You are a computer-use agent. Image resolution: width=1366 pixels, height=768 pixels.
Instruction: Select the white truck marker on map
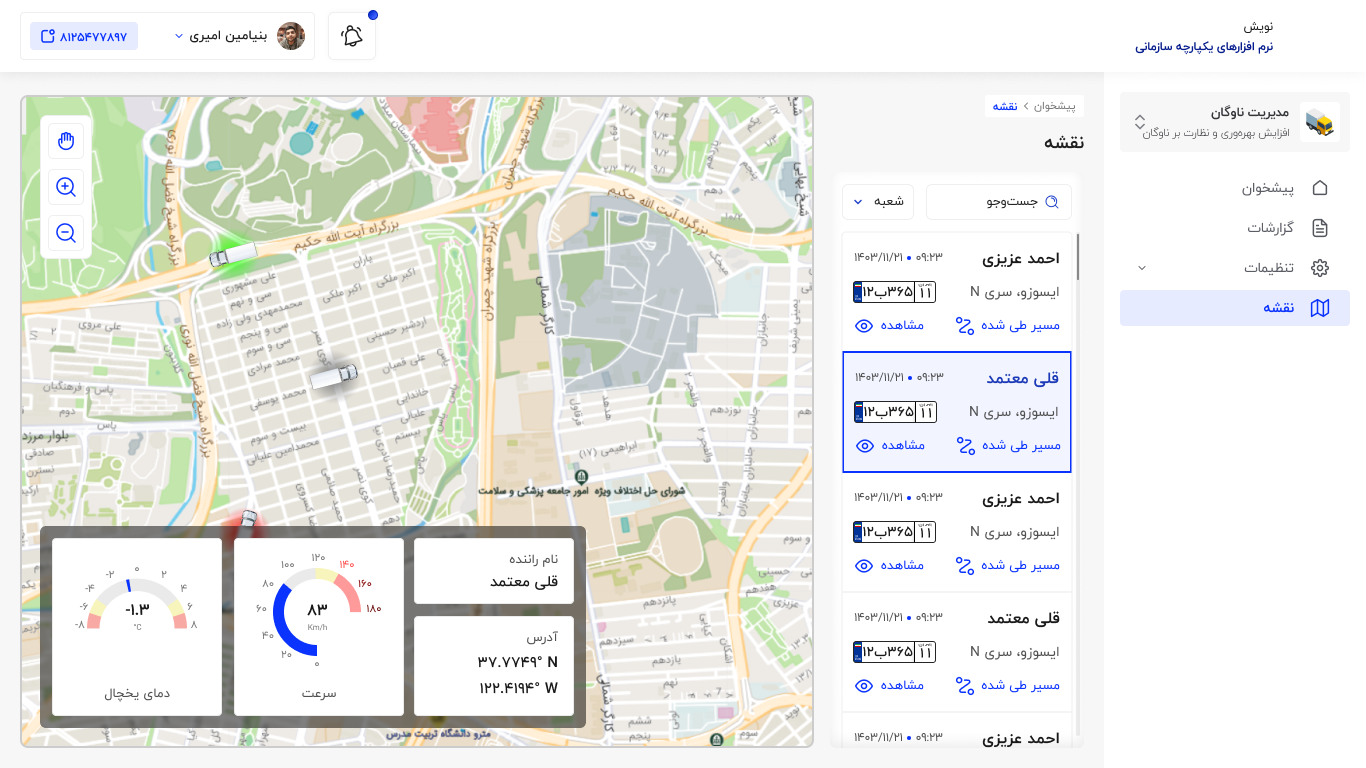tap(333, 377)
